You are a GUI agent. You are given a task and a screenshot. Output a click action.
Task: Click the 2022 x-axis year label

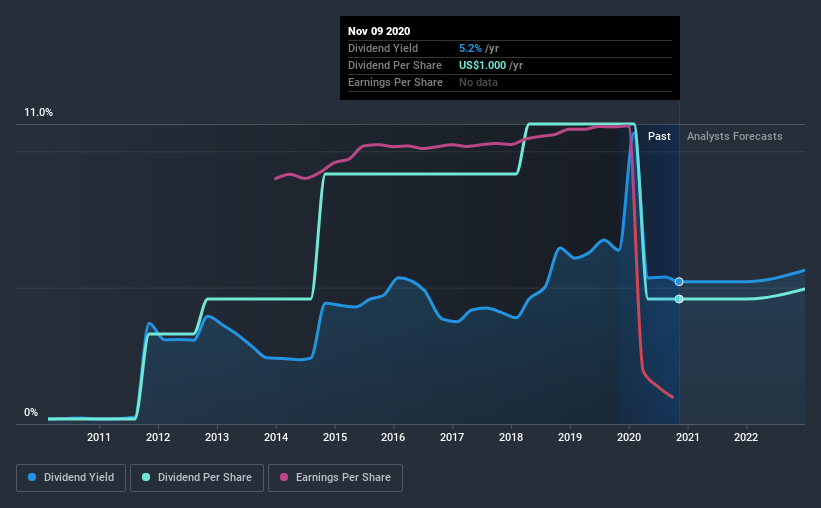coord(746,437)
